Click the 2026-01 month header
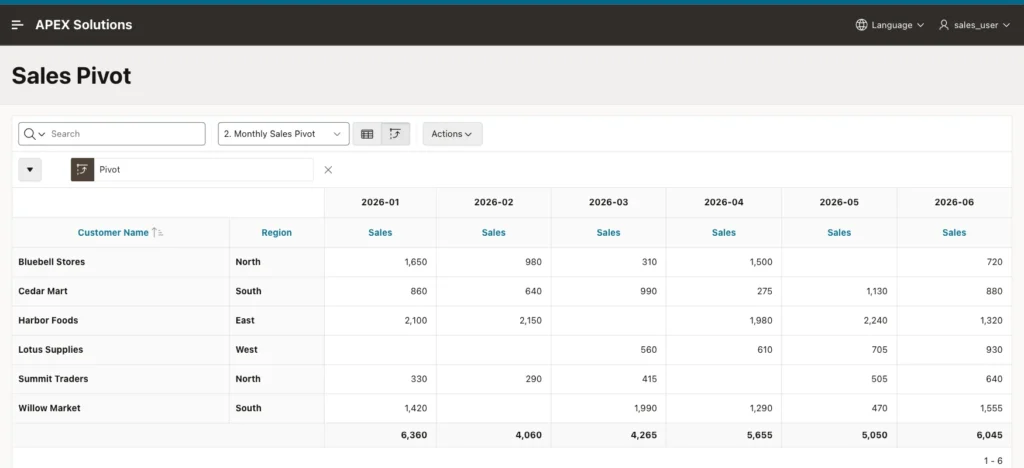This screenshot has width=1024, height=468. coord(380,202)
